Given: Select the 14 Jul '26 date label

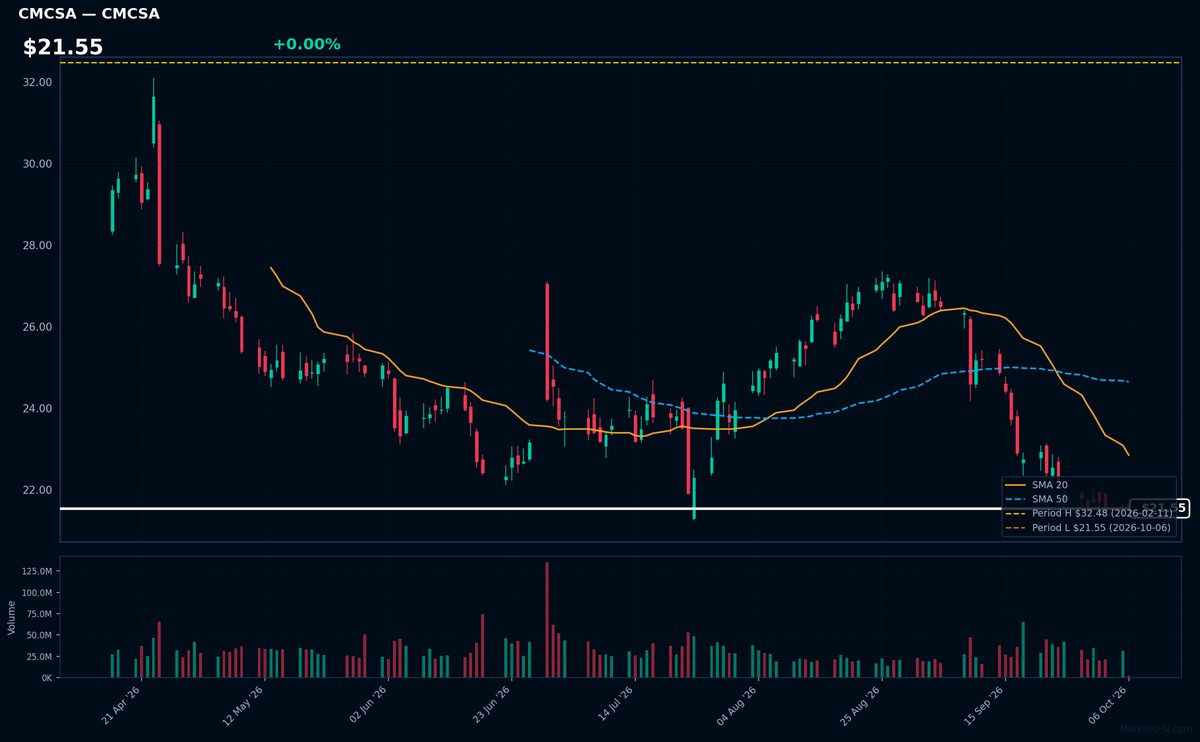Looking at the screenshot, I should (x=618, y=704).
